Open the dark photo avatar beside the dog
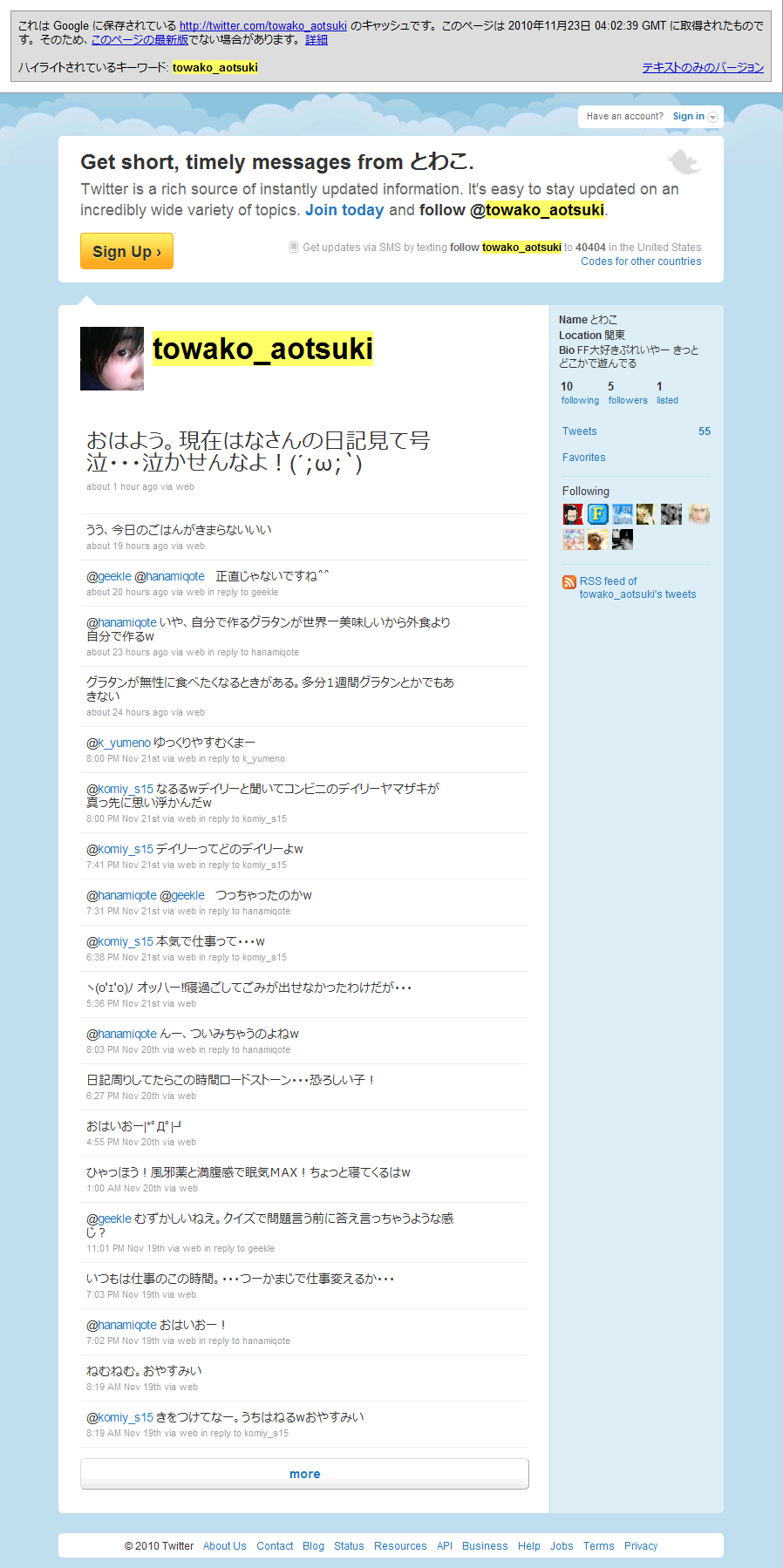Image resolution: width=783 pixels, height=1568 pixels. (x=623, y=540)
